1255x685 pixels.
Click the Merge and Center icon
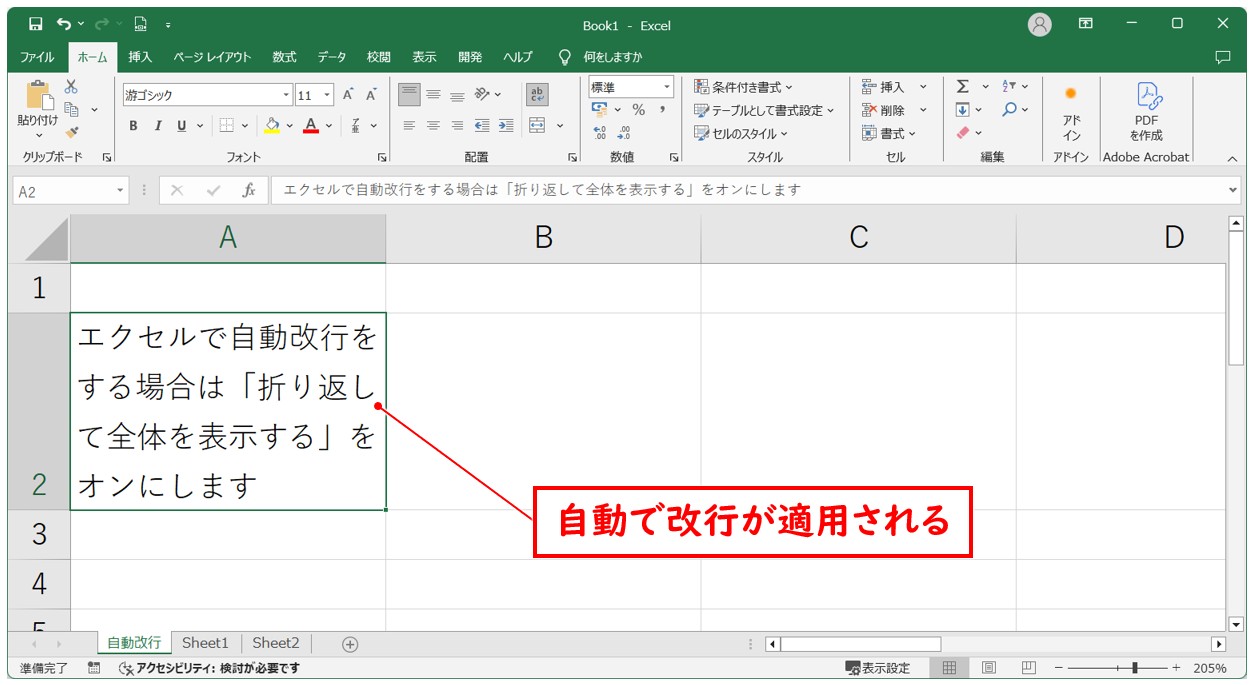pyautogui.click(x=537, y=126)
